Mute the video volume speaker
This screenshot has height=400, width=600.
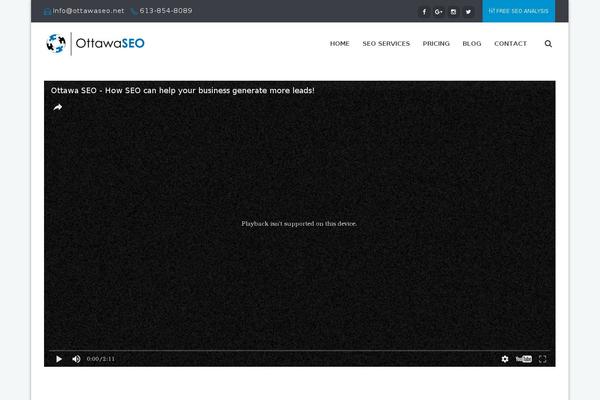pyautogui.click(x=76, y=359)
